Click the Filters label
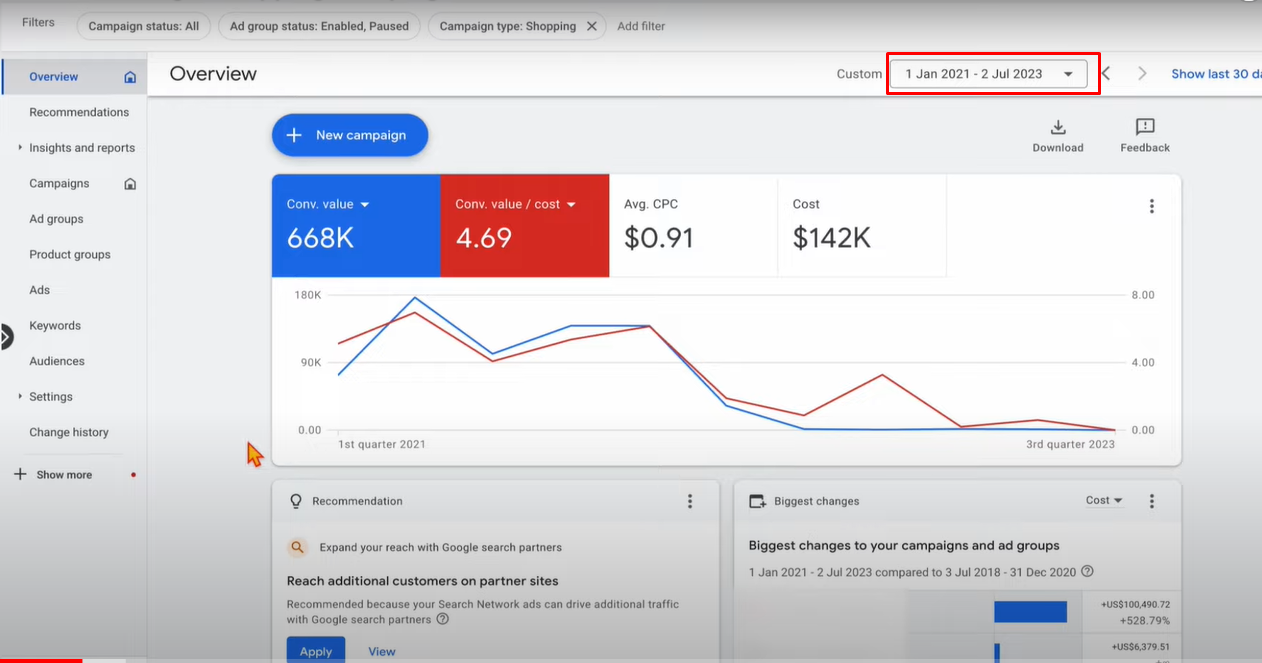The height and width of the screenshot is (663, 1262). (38, 22)
